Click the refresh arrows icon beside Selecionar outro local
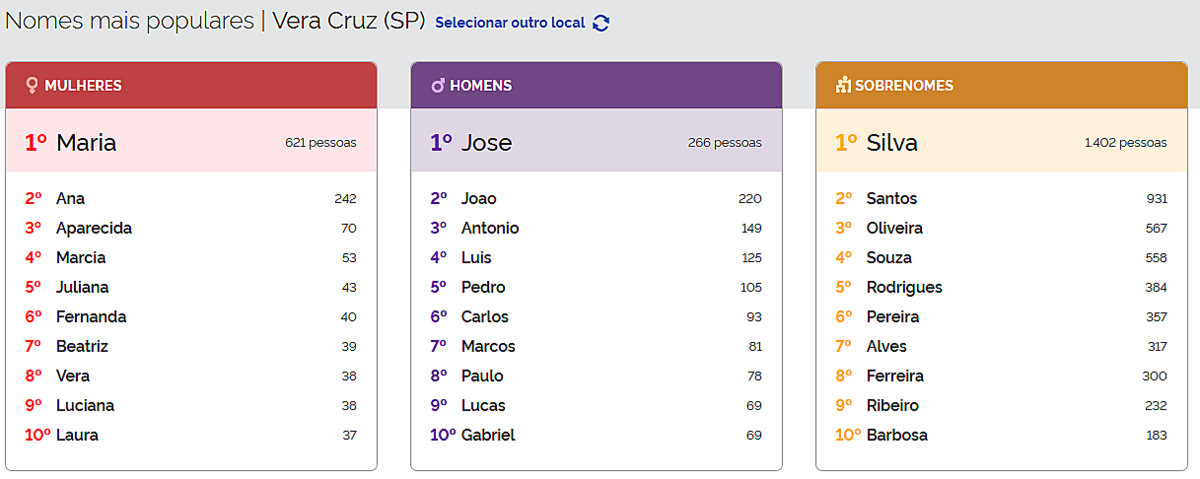This screenshot has height=479, width=1200. point(601,23)
